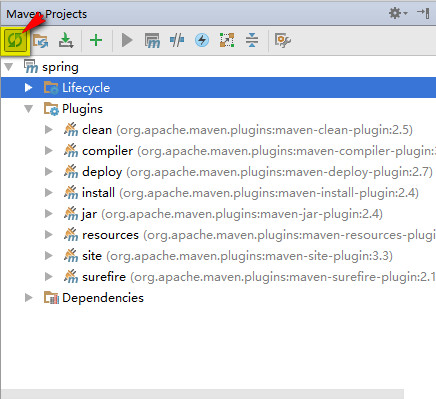Select the spring project row
Viewport: 436px width, 399px height.
tap(218, 67)
